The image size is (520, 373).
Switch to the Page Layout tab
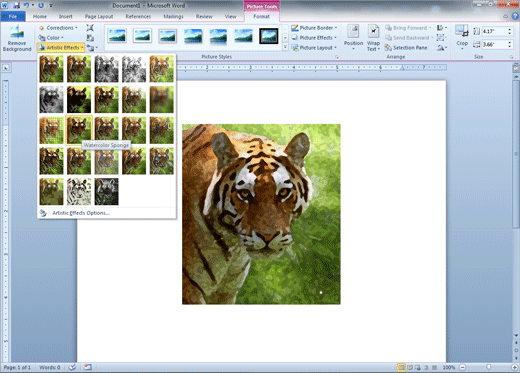99,16
